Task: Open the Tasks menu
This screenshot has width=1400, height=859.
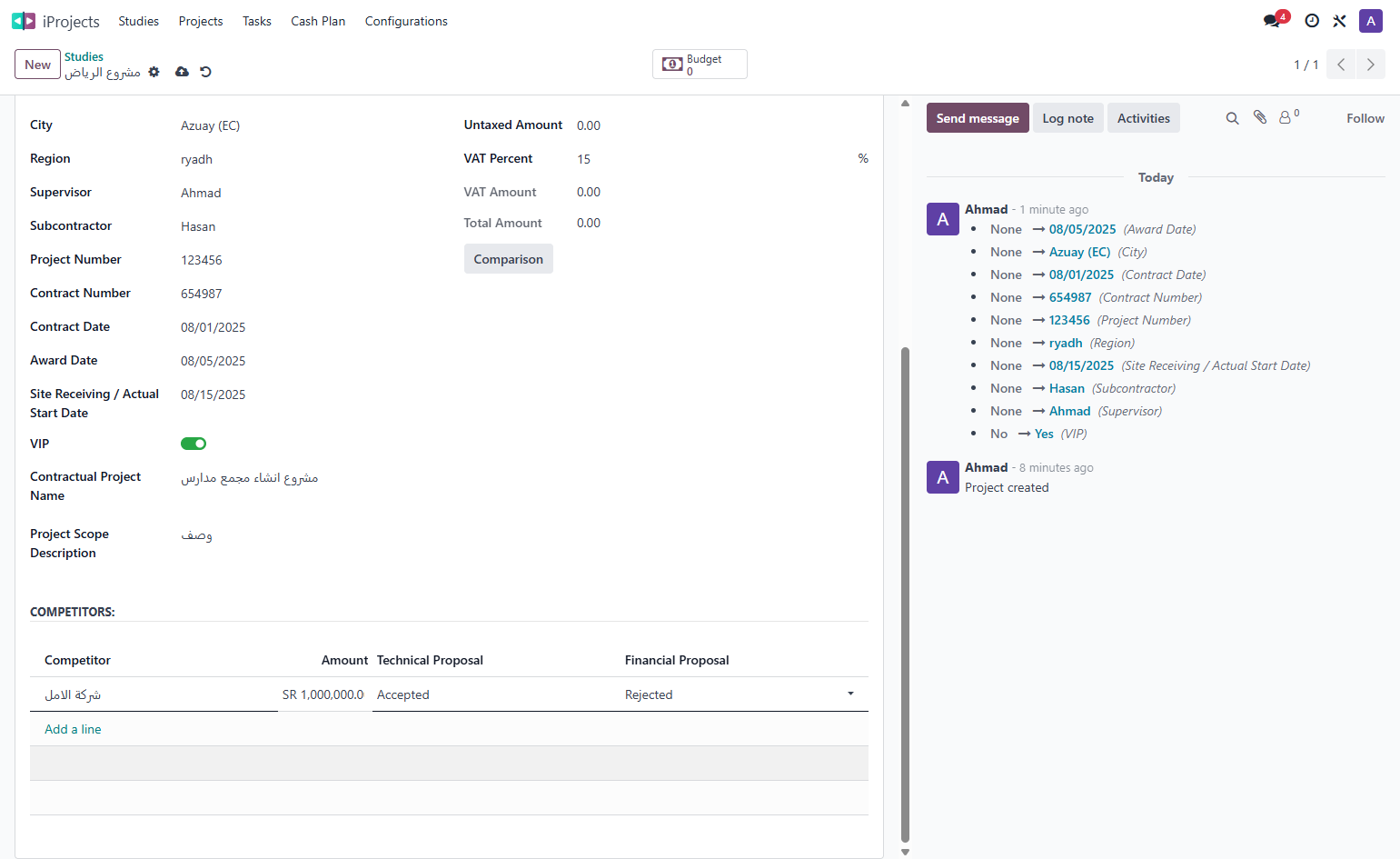Action: tap(257, 21)
